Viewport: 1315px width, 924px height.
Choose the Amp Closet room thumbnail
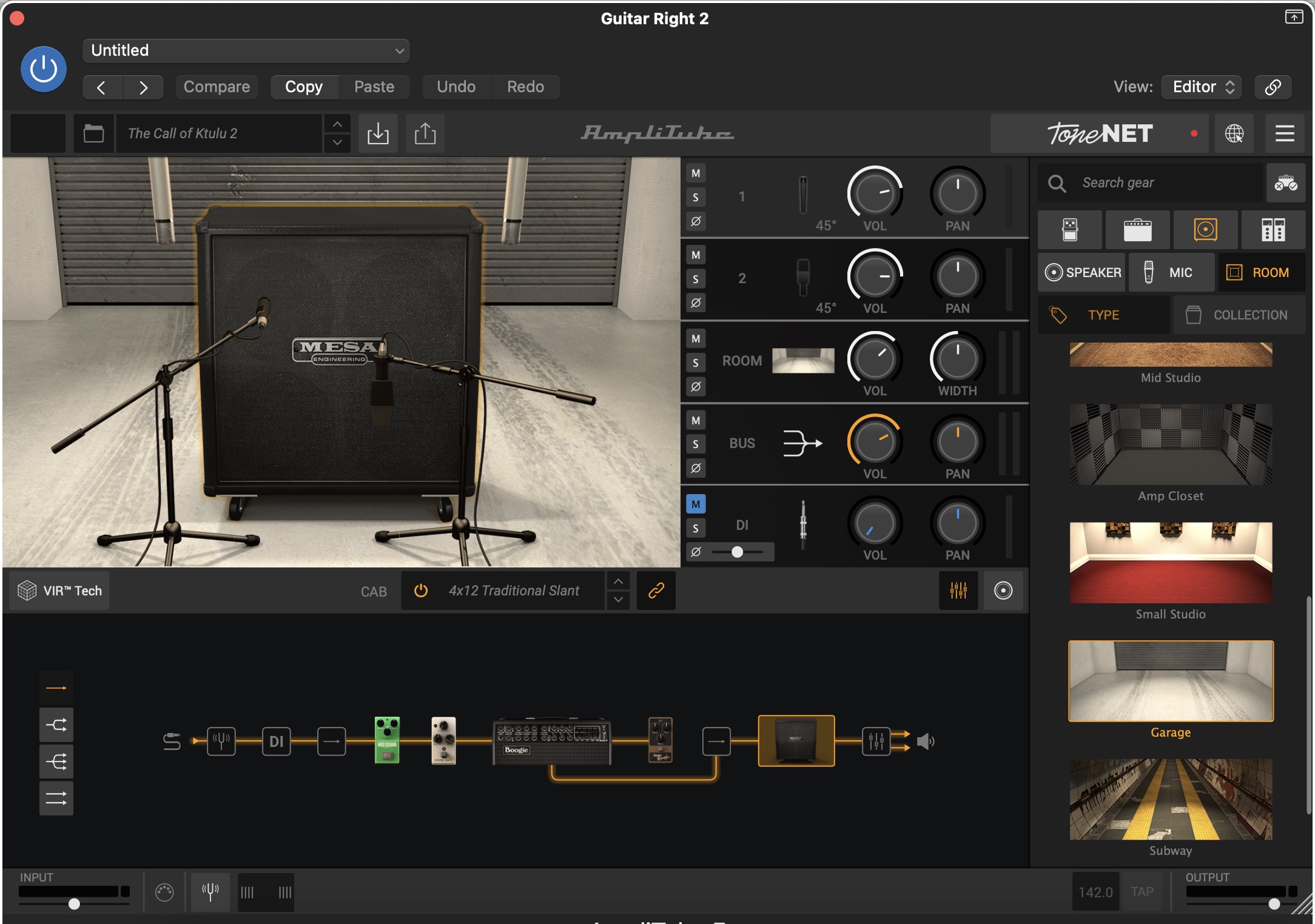coord(1171,445)
